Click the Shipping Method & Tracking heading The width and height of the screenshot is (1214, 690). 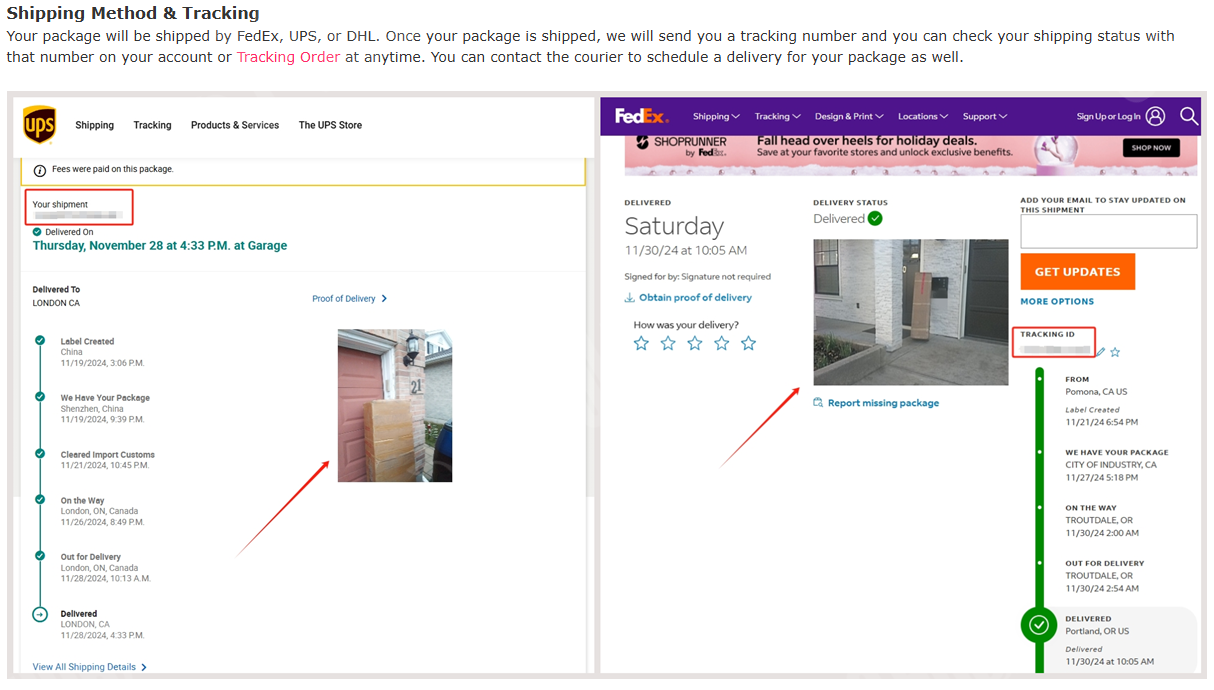pos(133,13)
